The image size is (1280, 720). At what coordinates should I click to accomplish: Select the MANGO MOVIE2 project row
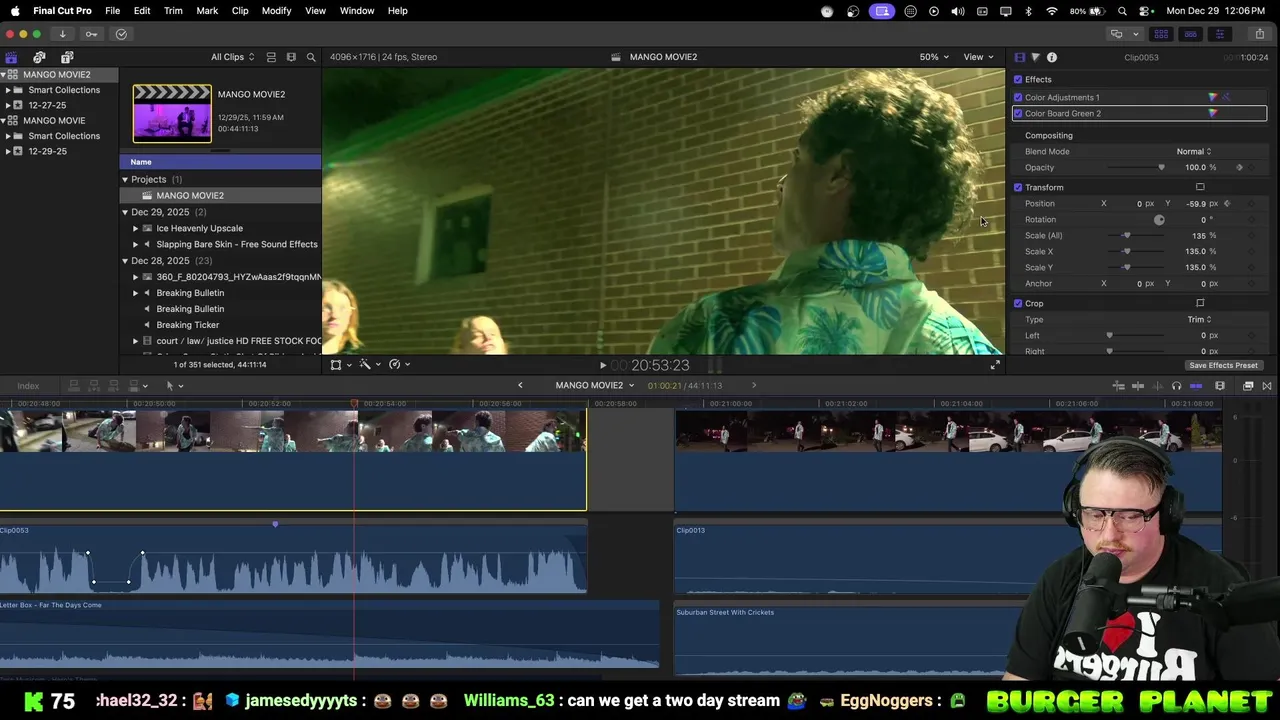point(220,195)
